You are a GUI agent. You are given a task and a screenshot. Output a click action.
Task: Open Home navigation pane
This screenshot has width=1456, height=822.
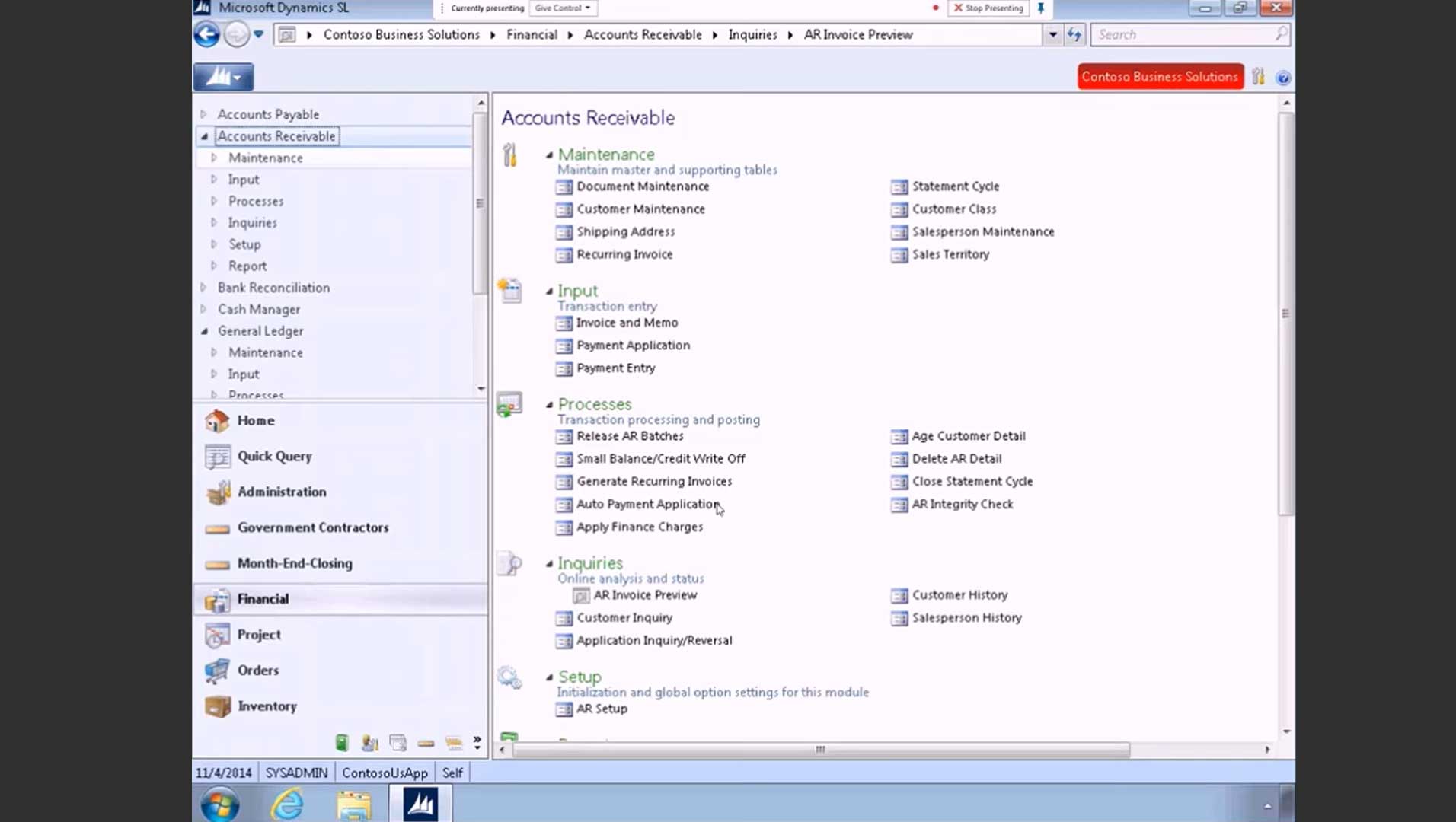point(340,420)
